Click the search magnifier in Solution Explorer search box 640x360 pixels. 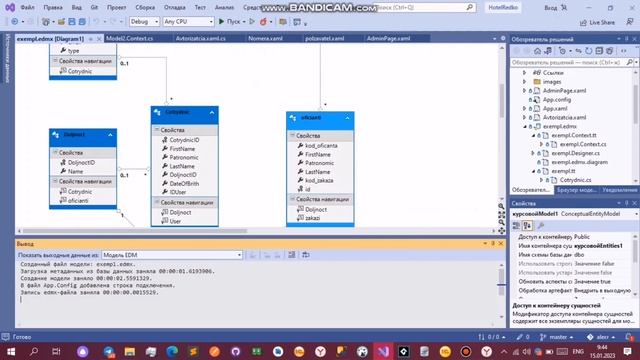click(x=630, y=62)
